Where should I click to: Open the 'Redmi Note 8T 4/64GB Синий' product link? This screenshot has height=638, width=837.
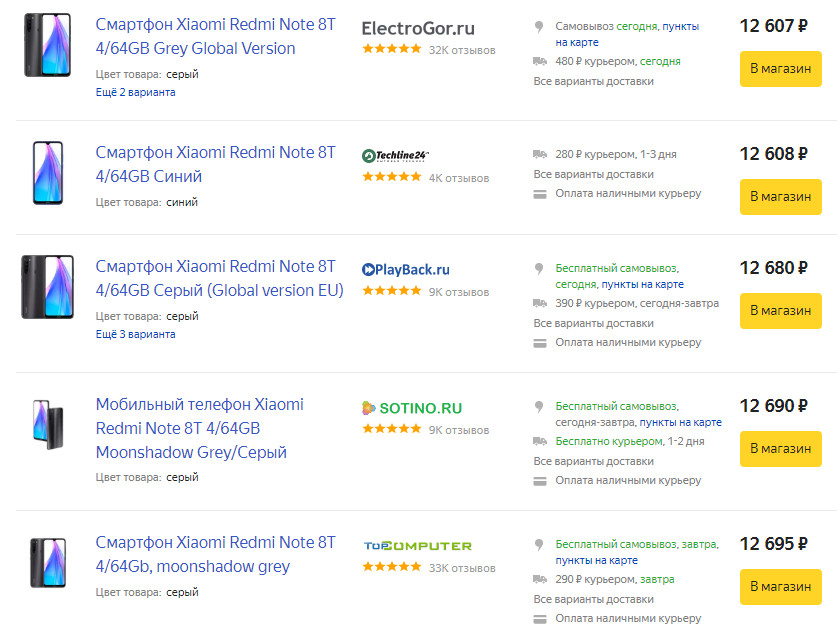pyautogui.click(x=216, y=164)
